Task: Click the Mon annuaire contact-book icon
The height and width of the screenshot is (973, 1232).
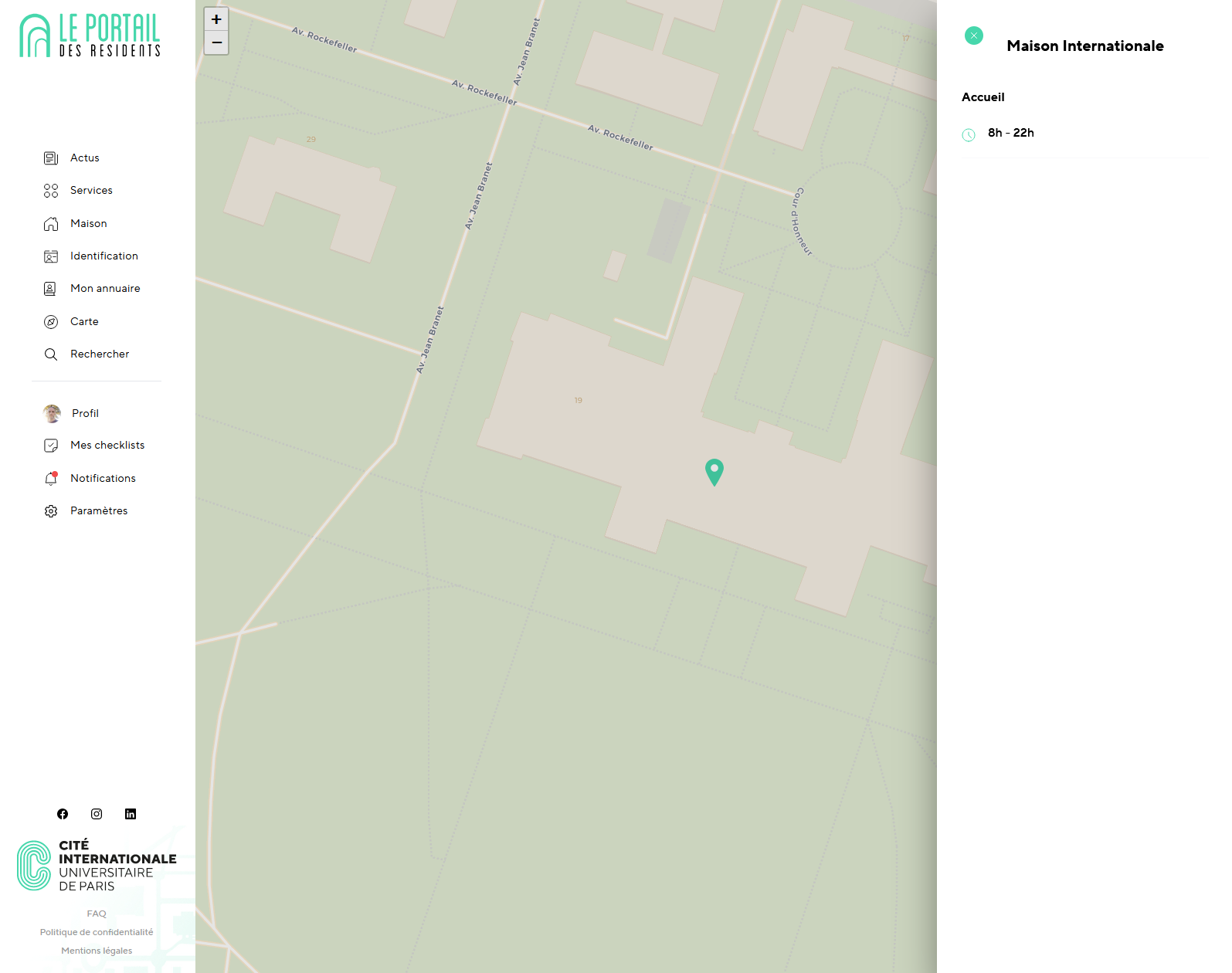Action: pos(51,289)
